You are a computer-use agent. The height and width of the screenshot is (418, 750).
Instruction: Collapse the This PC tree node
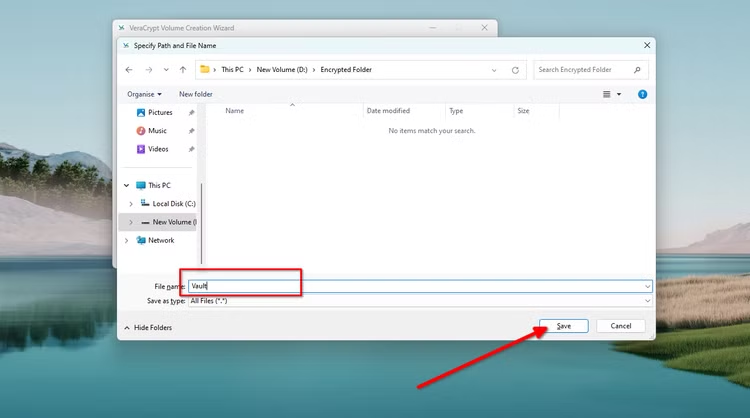126,185
